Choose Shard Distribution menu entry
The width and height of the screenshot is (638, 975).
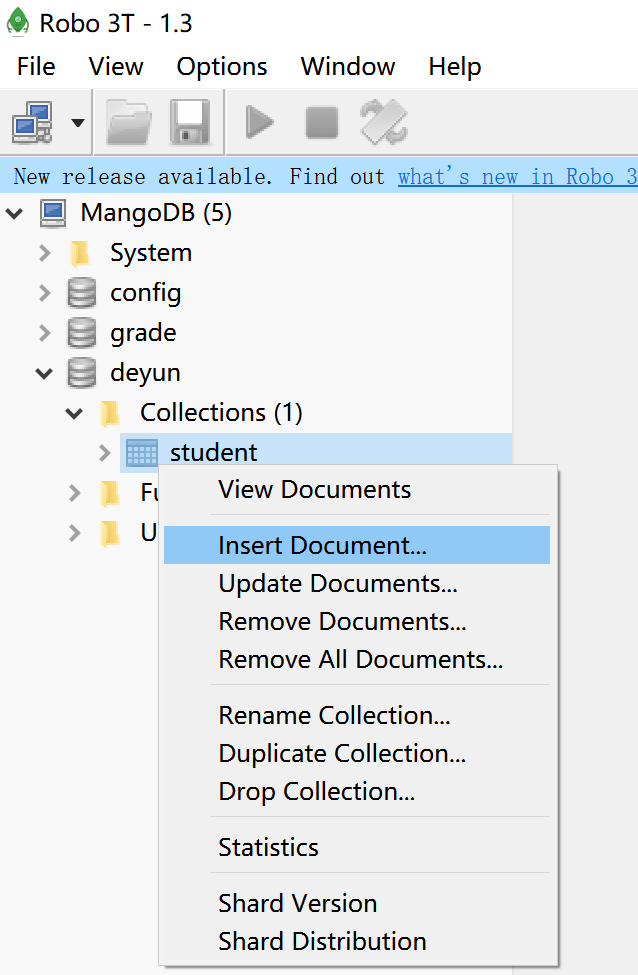(357, 941)
